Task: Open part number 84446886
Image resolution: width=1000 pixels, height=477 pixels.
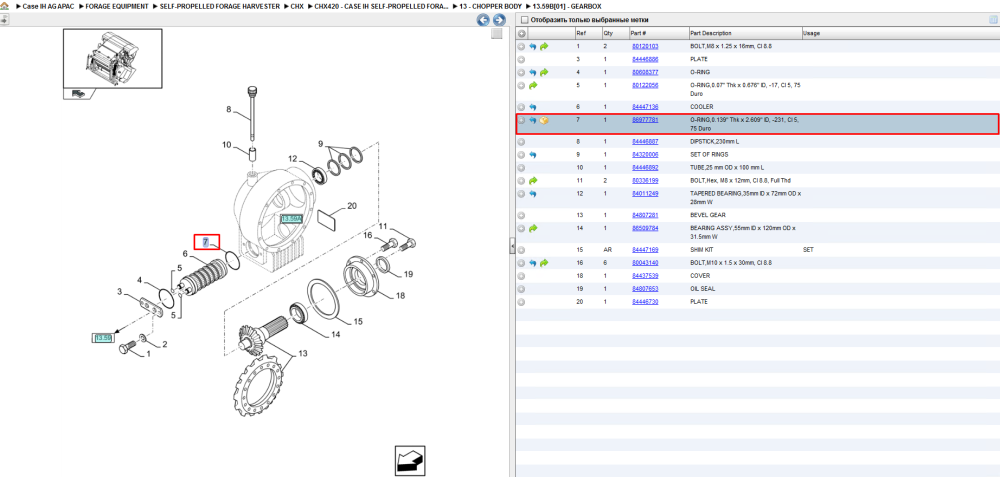Action: 645,59
